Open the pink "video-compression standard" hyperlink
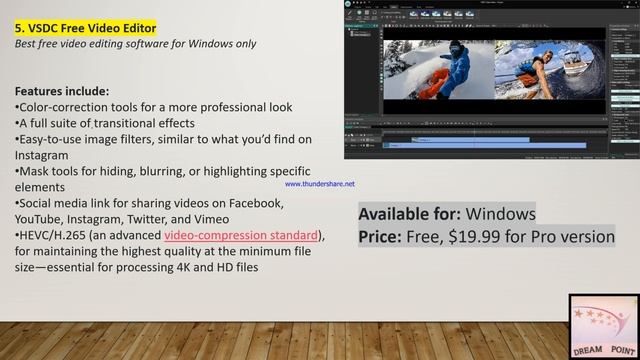The image size is (640, 360). (x=241, y=236)
